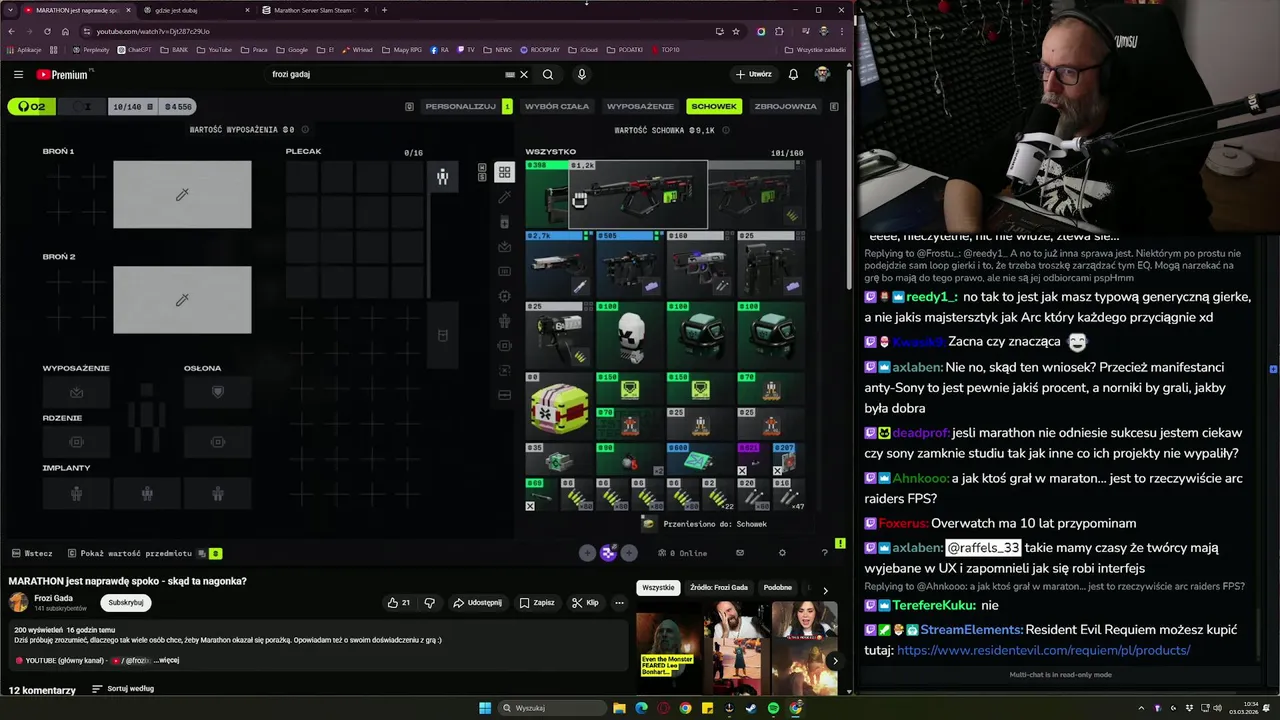Reload the page in Chrome
Viewport: 1280px width, 720px height.
pos(47,31)
